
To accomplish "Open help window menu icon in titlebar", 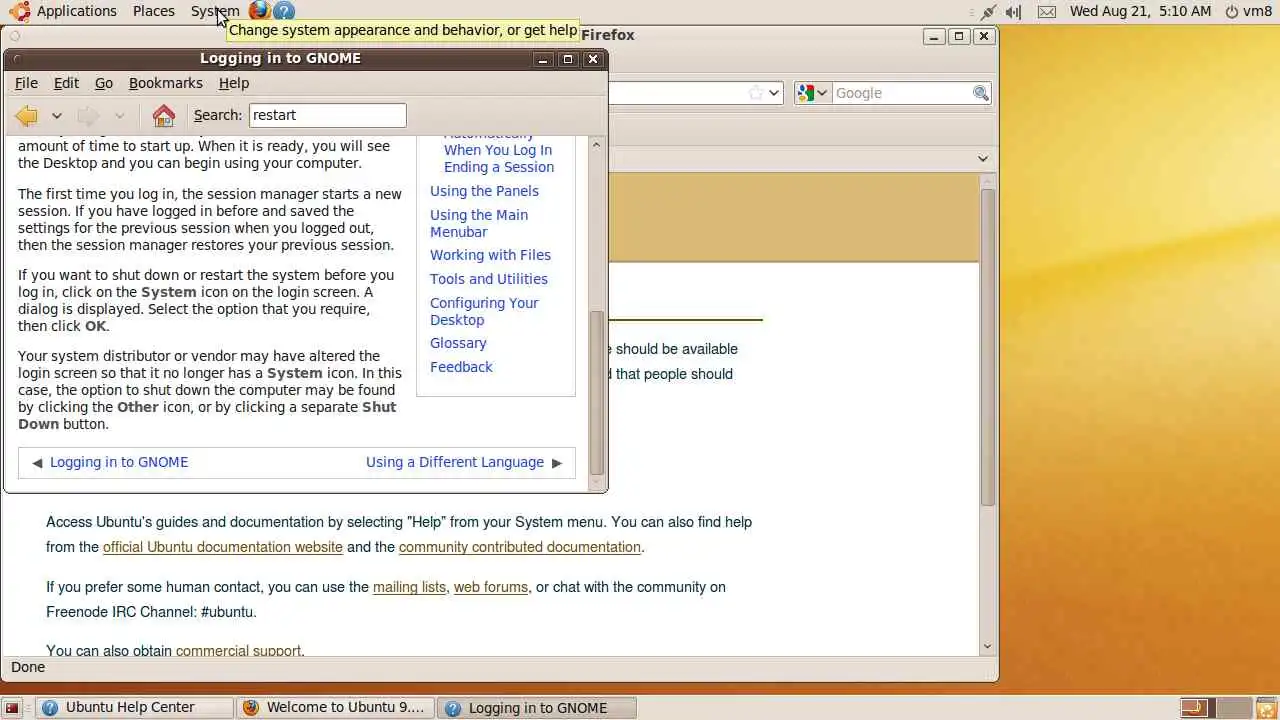I will [x=15, y=58].
